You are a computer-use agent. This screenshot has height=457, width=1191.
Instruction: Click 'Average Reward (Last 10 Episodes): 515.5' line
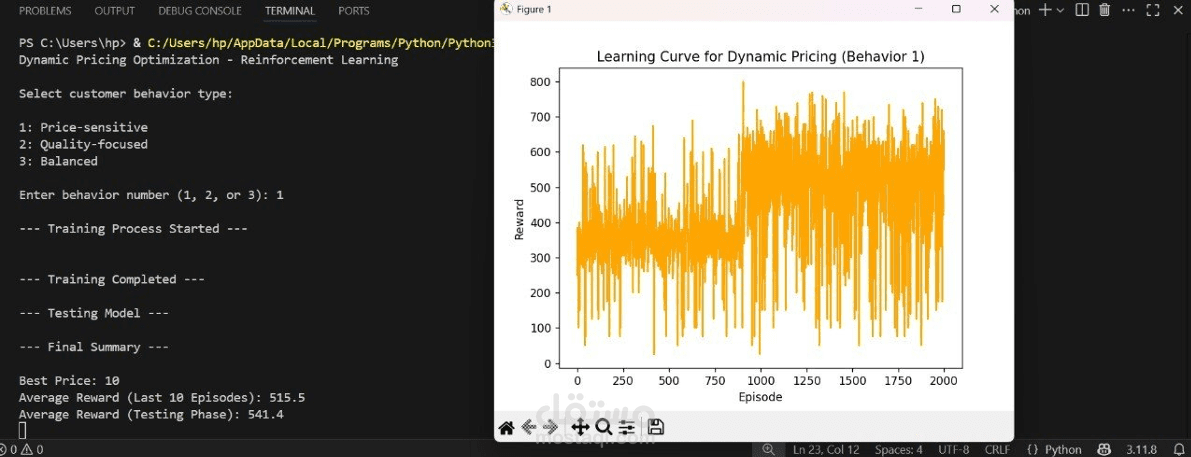[x=162, y=397]
